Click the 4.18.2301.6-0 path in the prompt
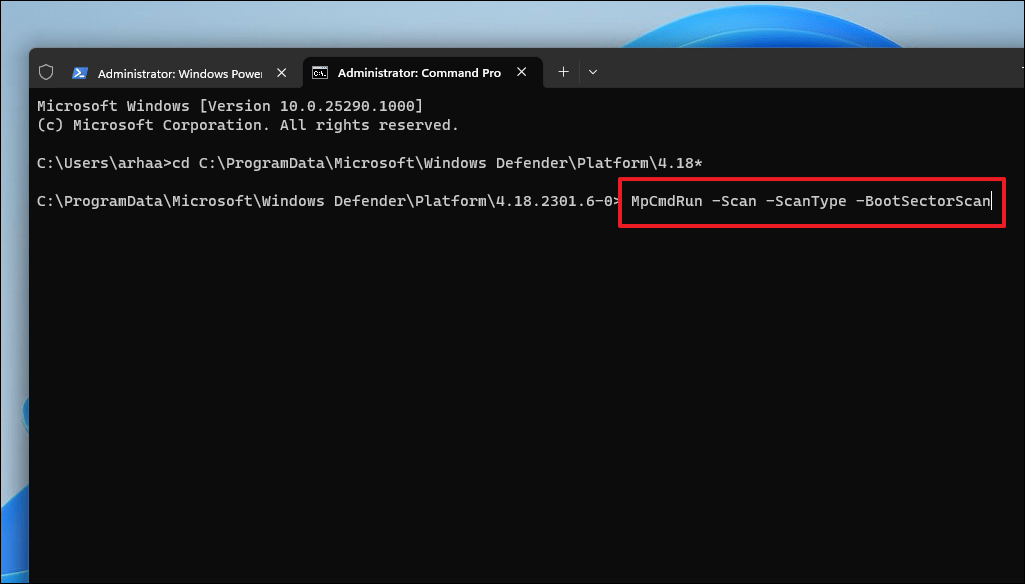 (560, 201)
